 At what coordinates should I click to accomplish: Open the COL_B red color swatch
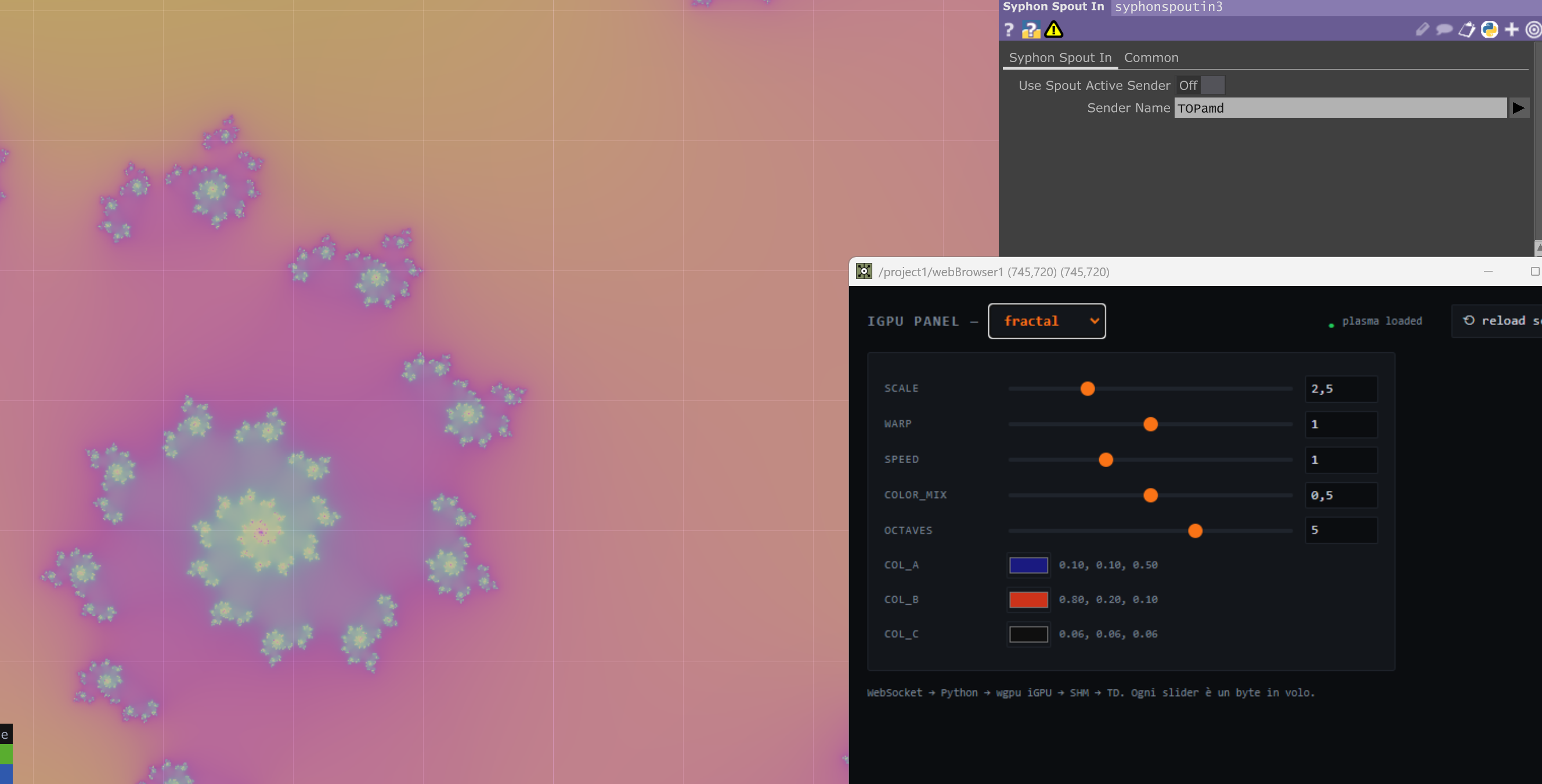tap(1028, 599)
